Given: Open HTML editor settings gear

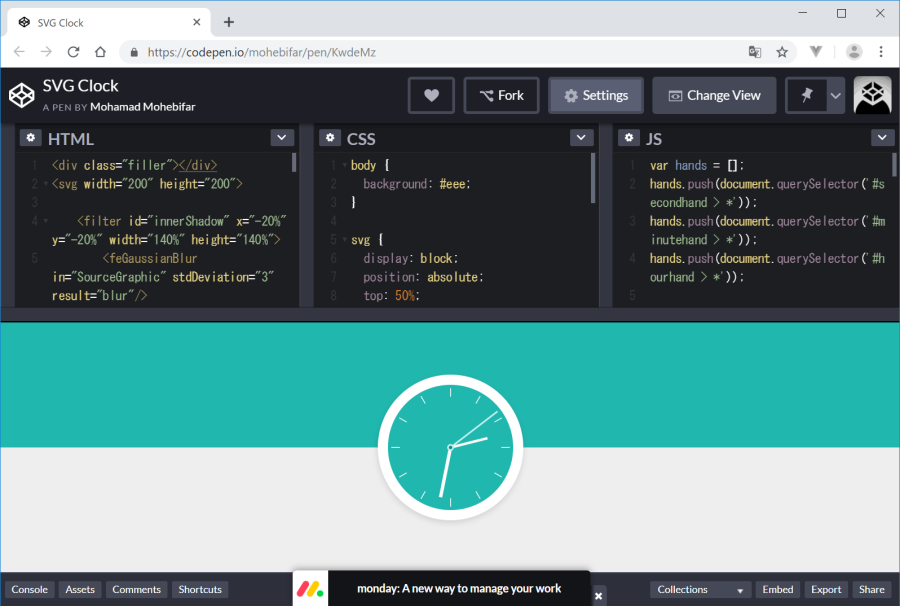Looking at the screenshot, I should click(31, 138).
